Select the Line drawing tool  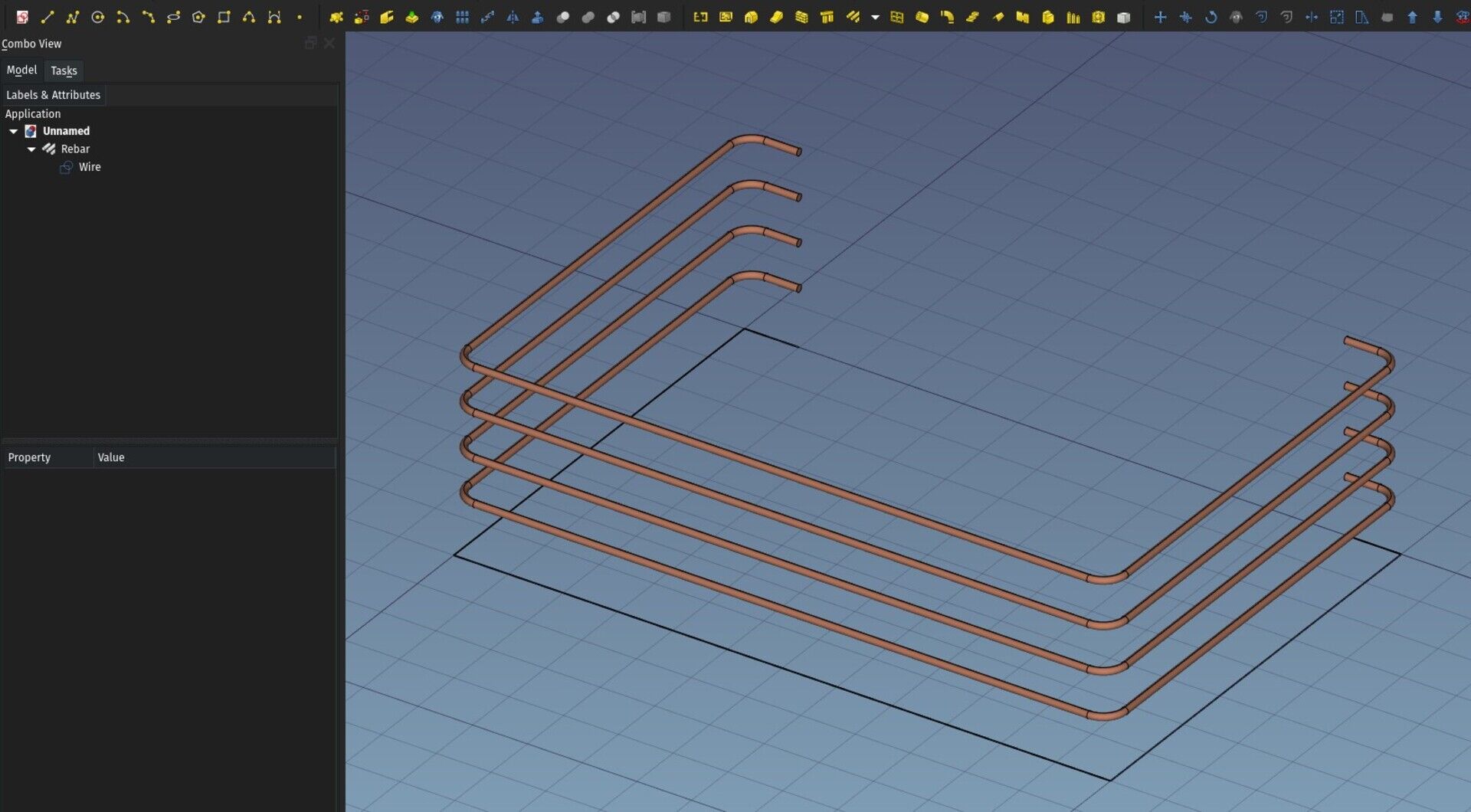(48, 17)
